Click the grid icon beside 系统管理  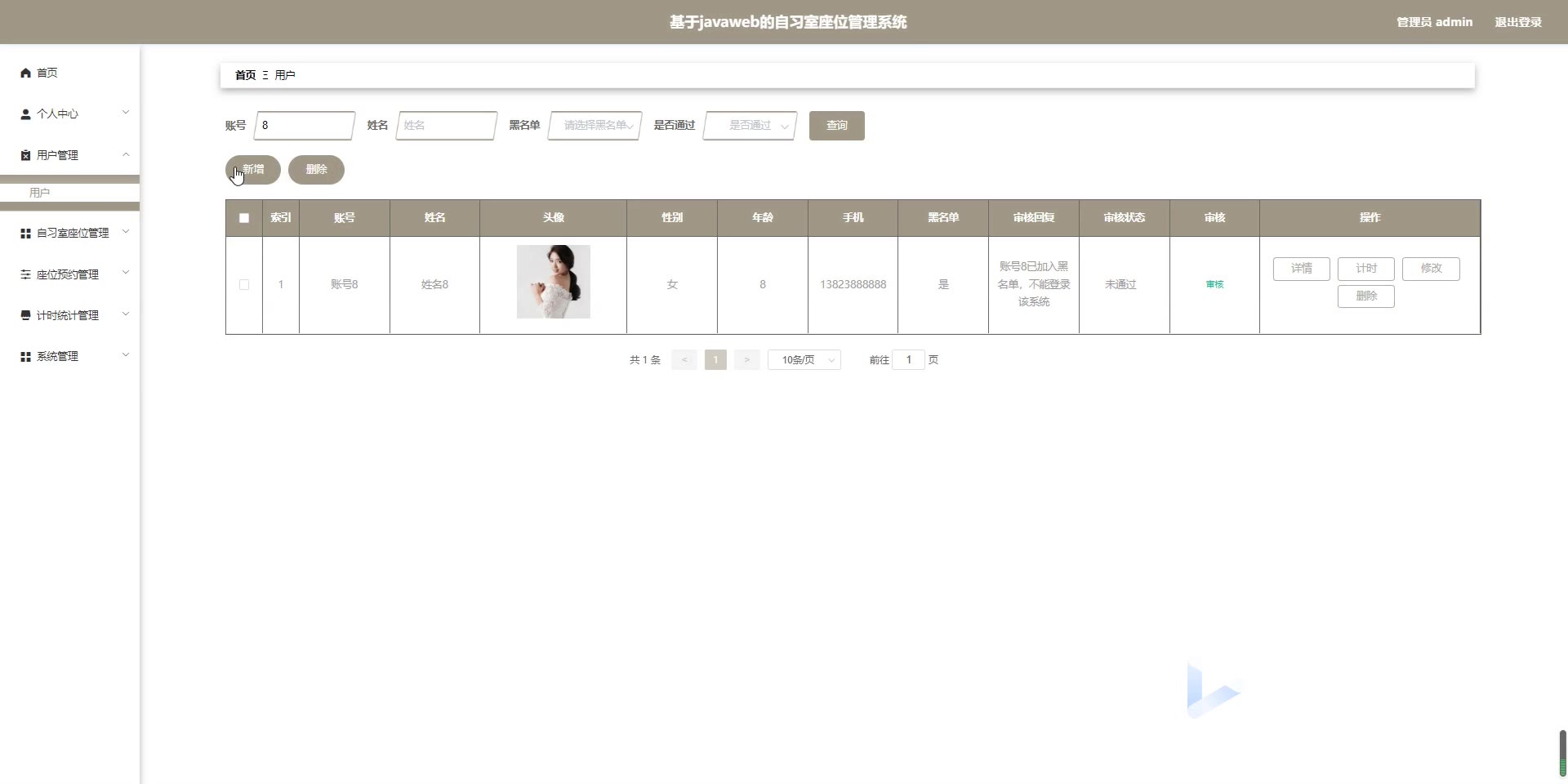[x=25, y=357]
